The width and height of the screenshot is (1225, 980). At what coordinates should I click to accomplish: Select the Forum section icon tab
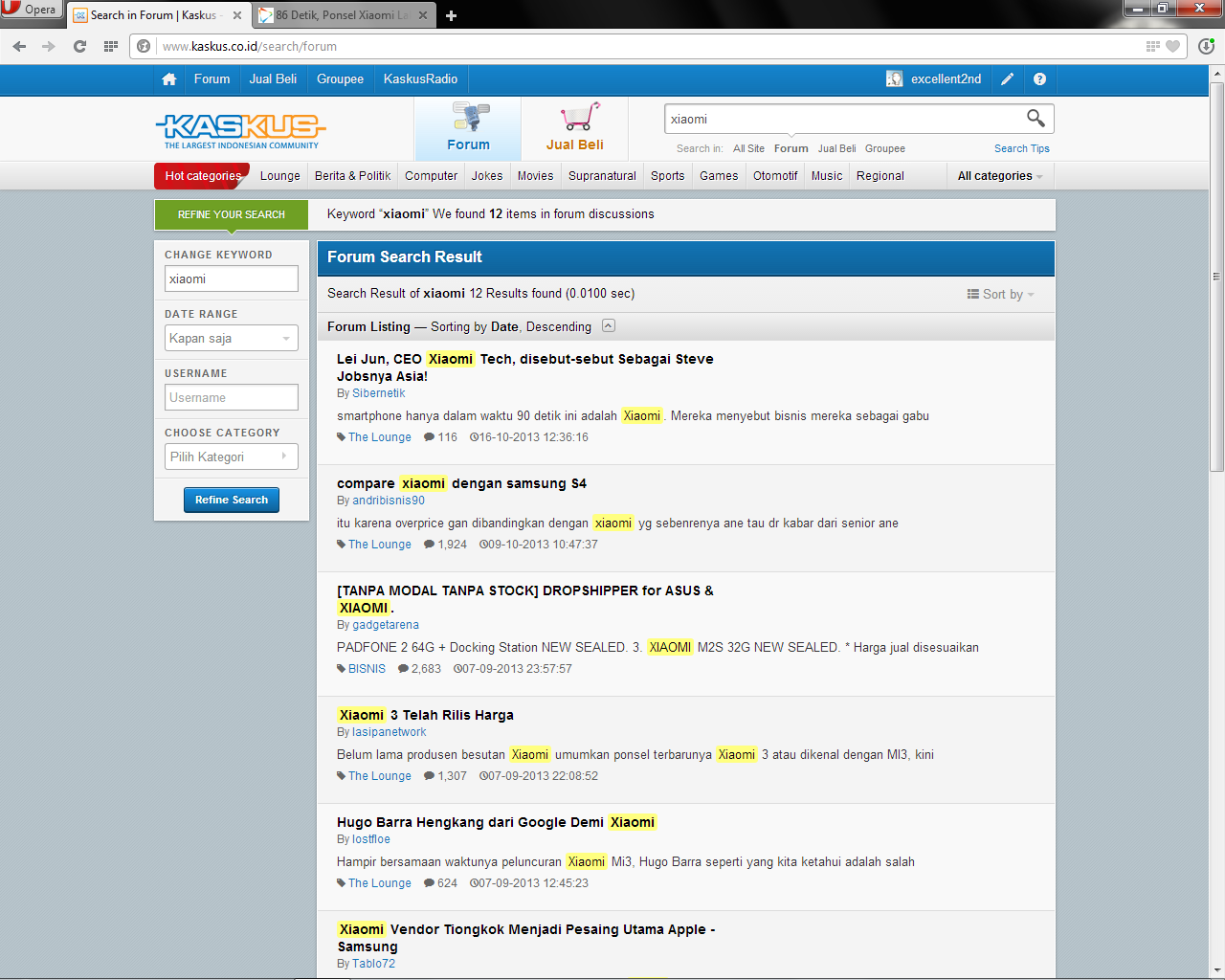468,128
